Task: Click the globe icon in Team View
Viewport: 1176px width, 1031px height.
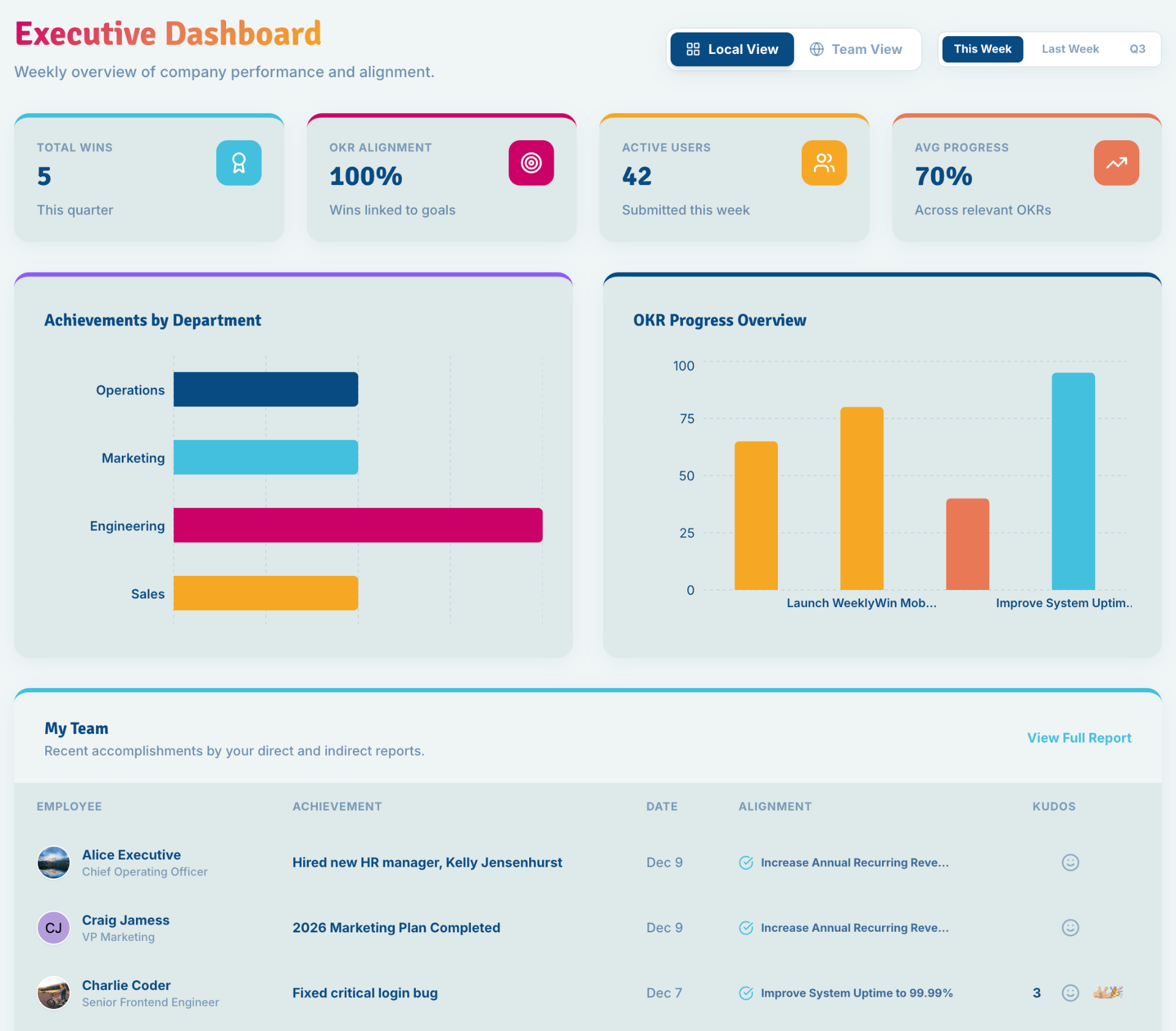Action: click(816, 49)
